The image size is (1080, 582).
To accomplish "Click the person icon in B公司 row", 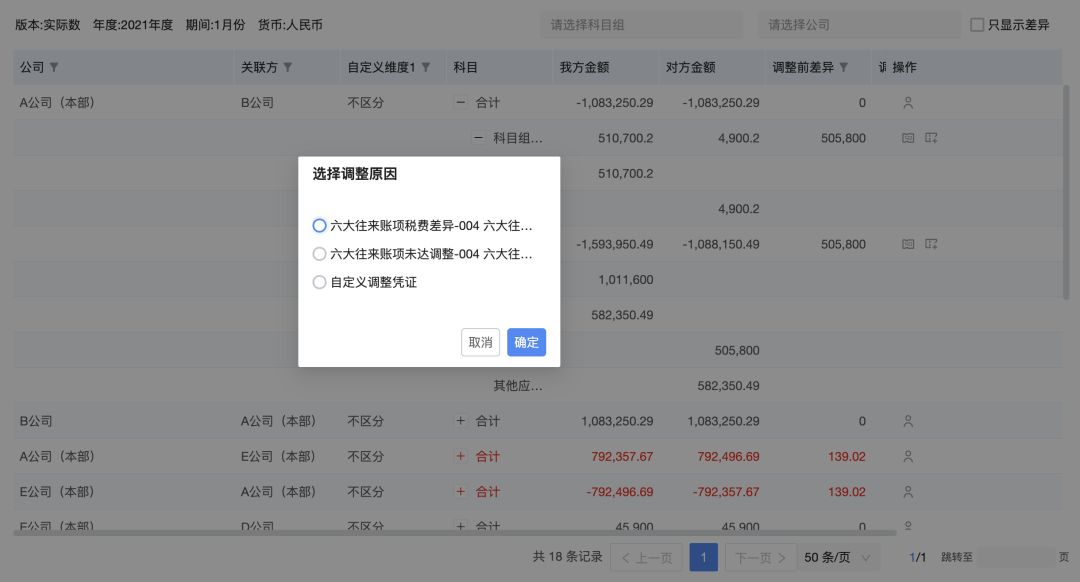I will coord(908,421).
